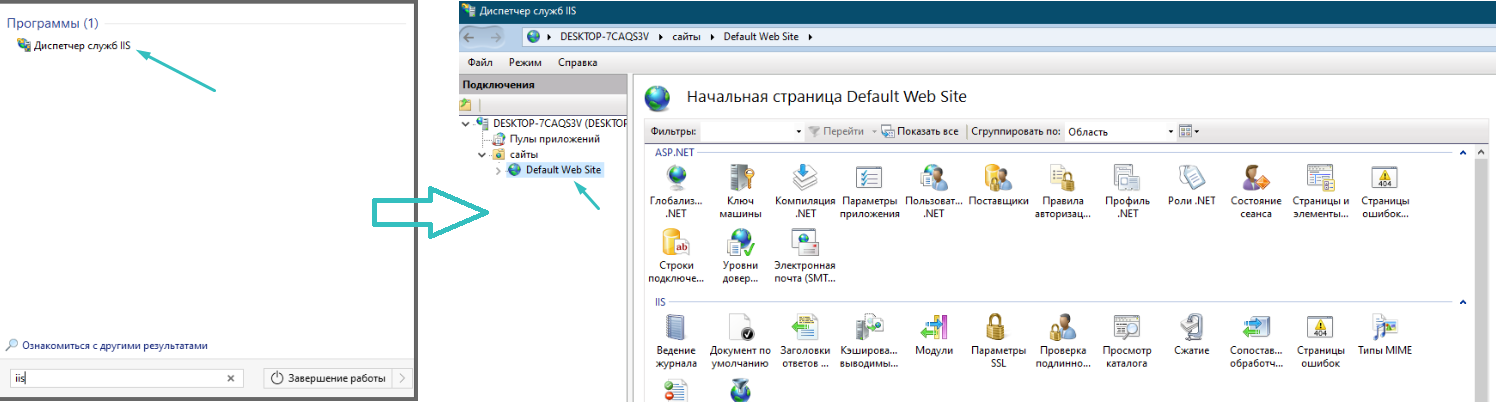Open Перейти dropdown arrow

tap(873, 131)
